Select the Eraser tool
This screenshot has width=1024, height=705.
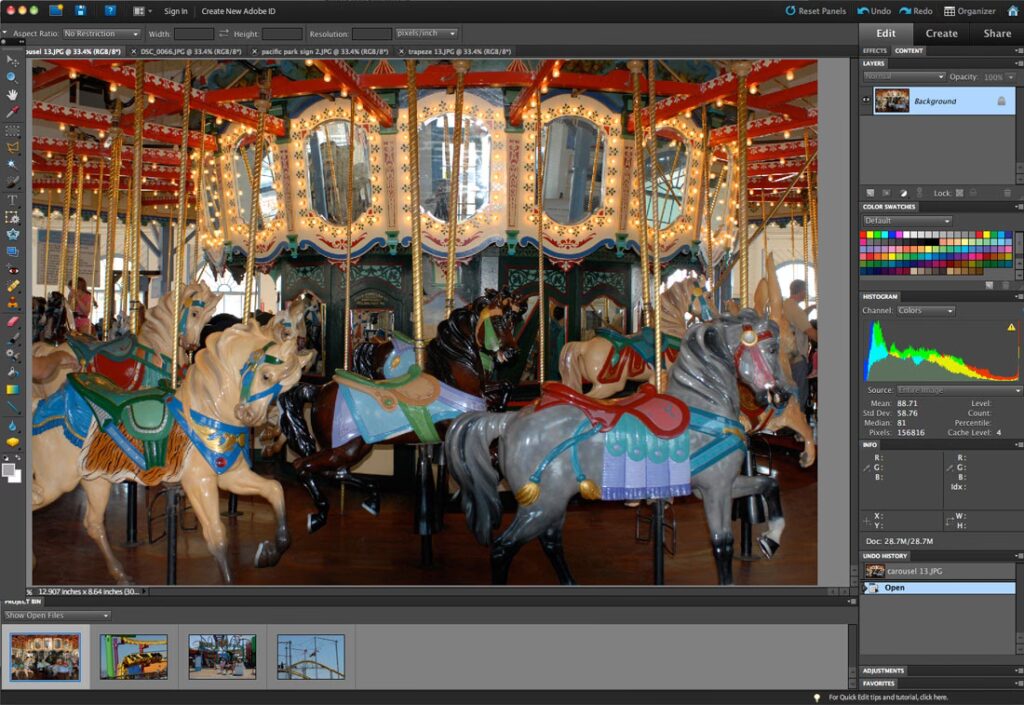click(x=12, y=321)
